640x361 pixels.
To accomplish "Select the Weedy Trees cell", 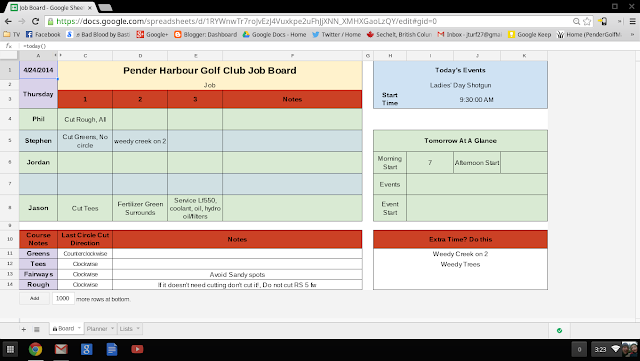I will (460, 264).
